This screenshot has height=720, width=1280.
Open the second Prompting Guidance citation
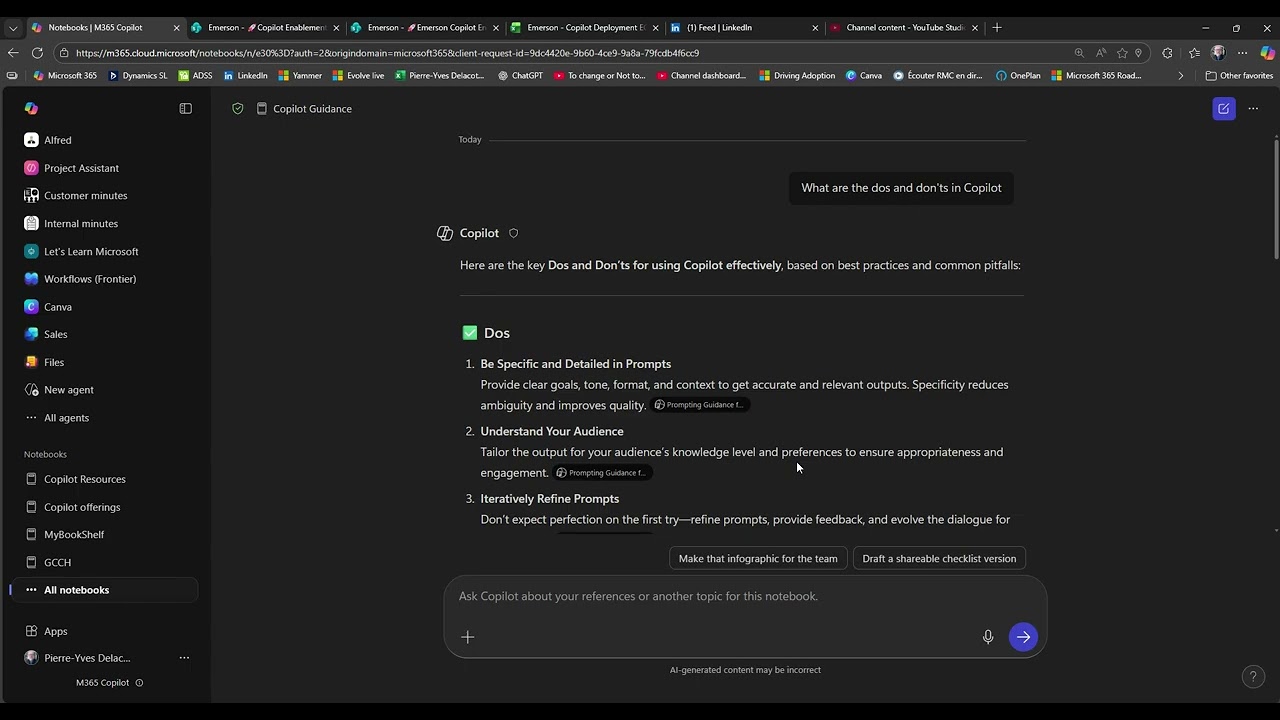pos(602,473)
